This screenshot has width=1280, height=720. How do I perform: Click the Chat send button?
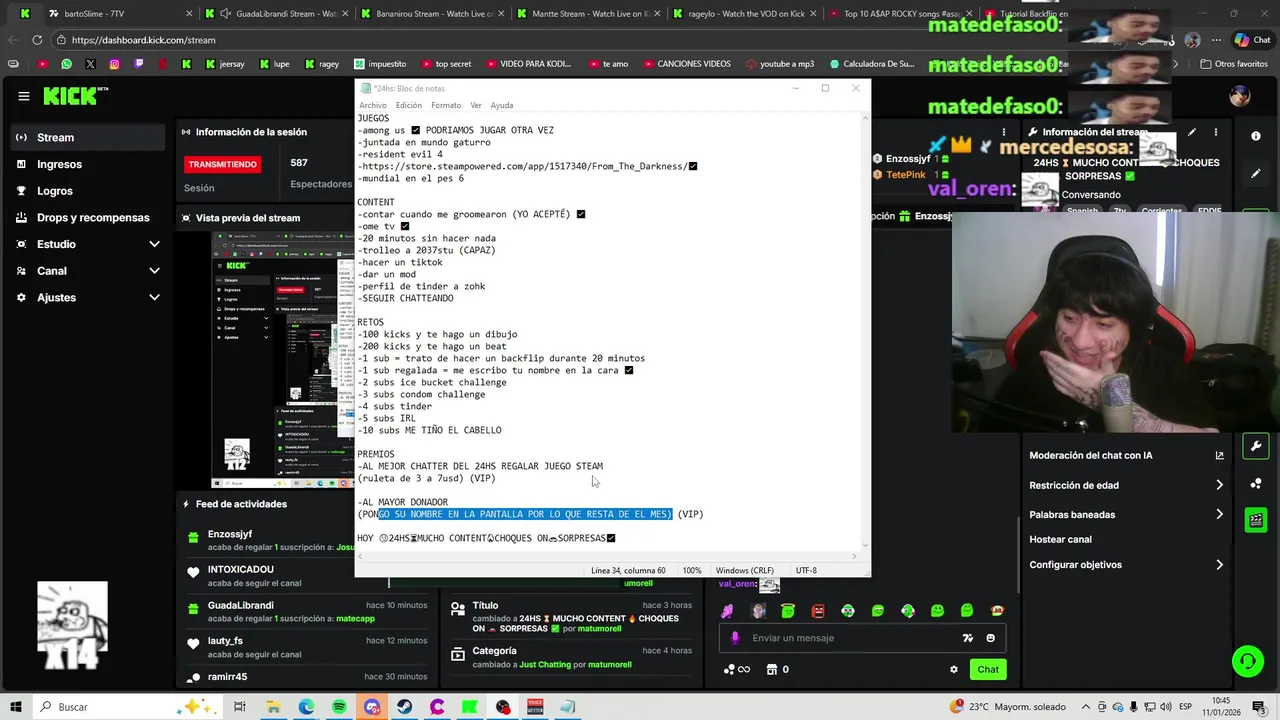(x=988, y=669)
